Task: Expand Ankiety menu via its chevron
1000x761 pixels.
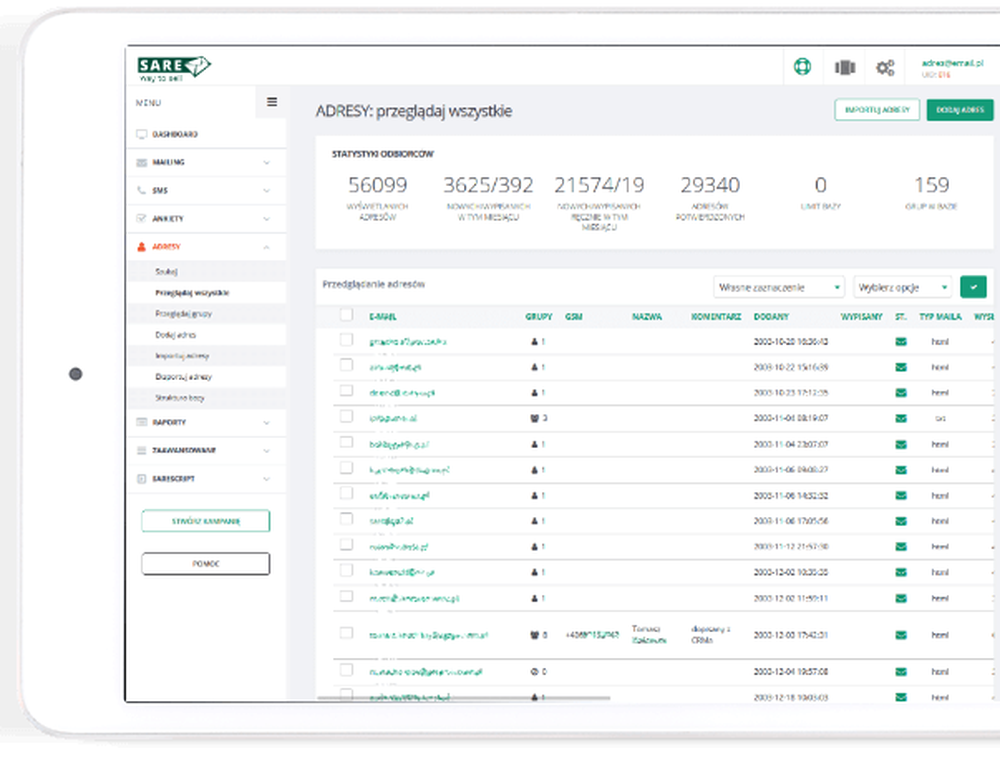Action: click(267, 218)
